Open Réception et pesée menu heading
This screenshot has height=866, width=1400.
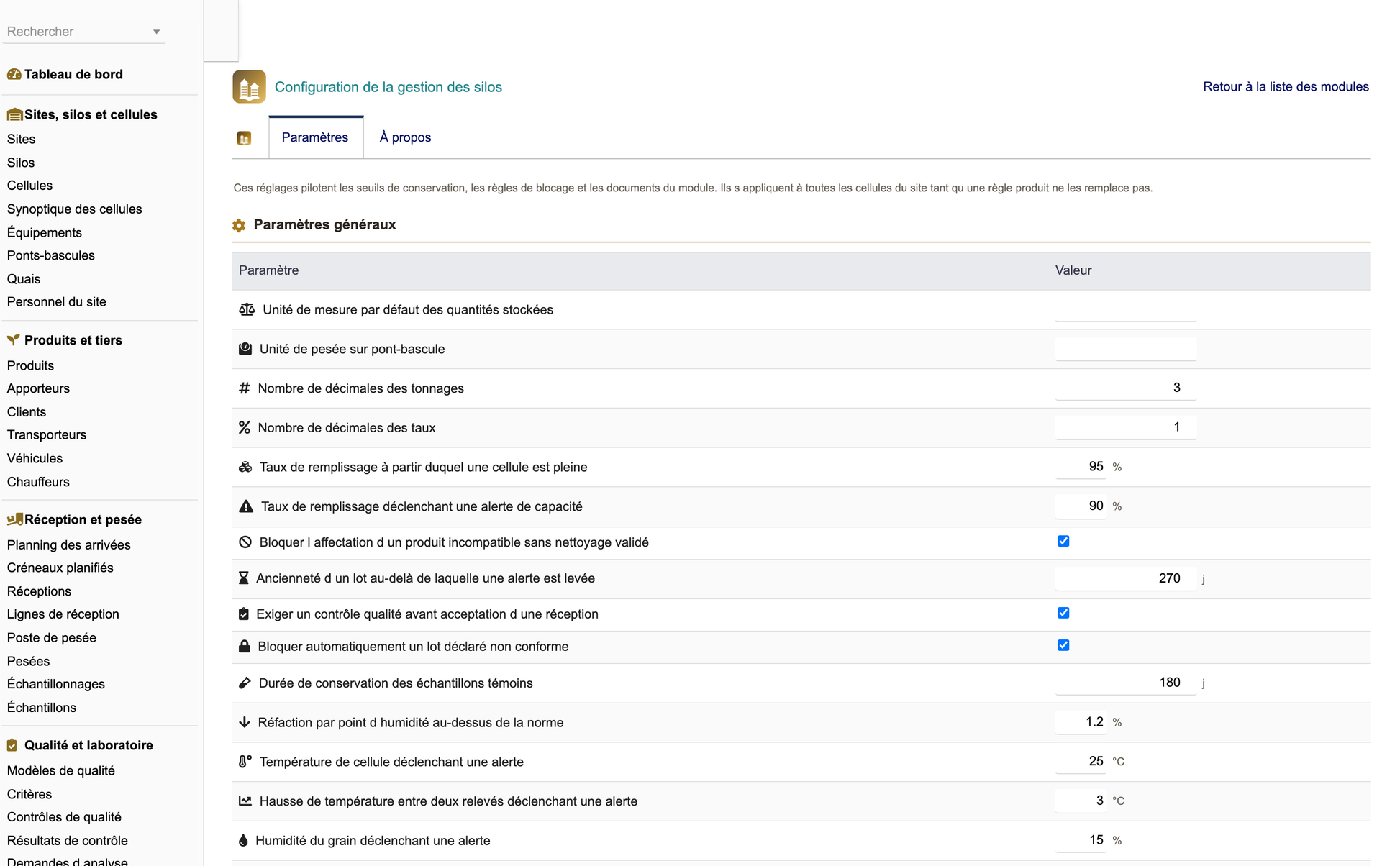(x=83, y=519)
